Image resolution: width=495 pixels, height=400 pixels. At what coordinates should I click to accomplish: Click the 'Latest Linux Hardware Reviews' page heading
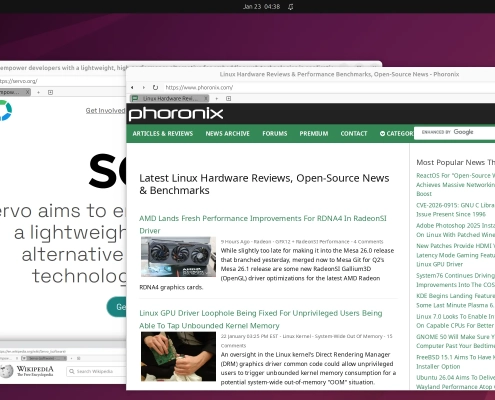pos(264,184)
